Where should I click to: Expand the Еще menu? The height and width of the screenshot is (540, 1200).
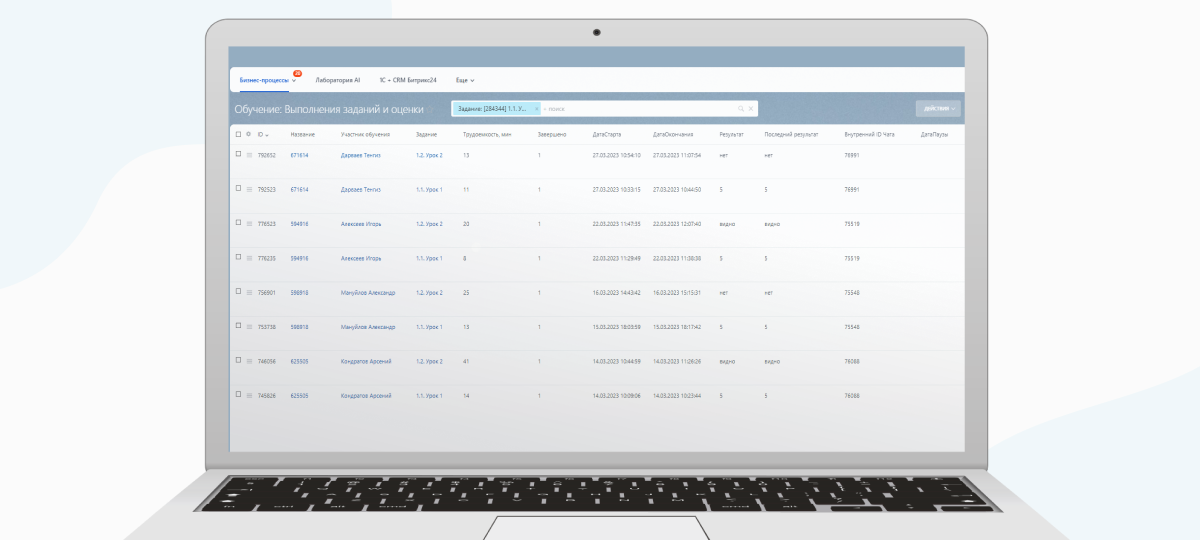click(465, 79)
